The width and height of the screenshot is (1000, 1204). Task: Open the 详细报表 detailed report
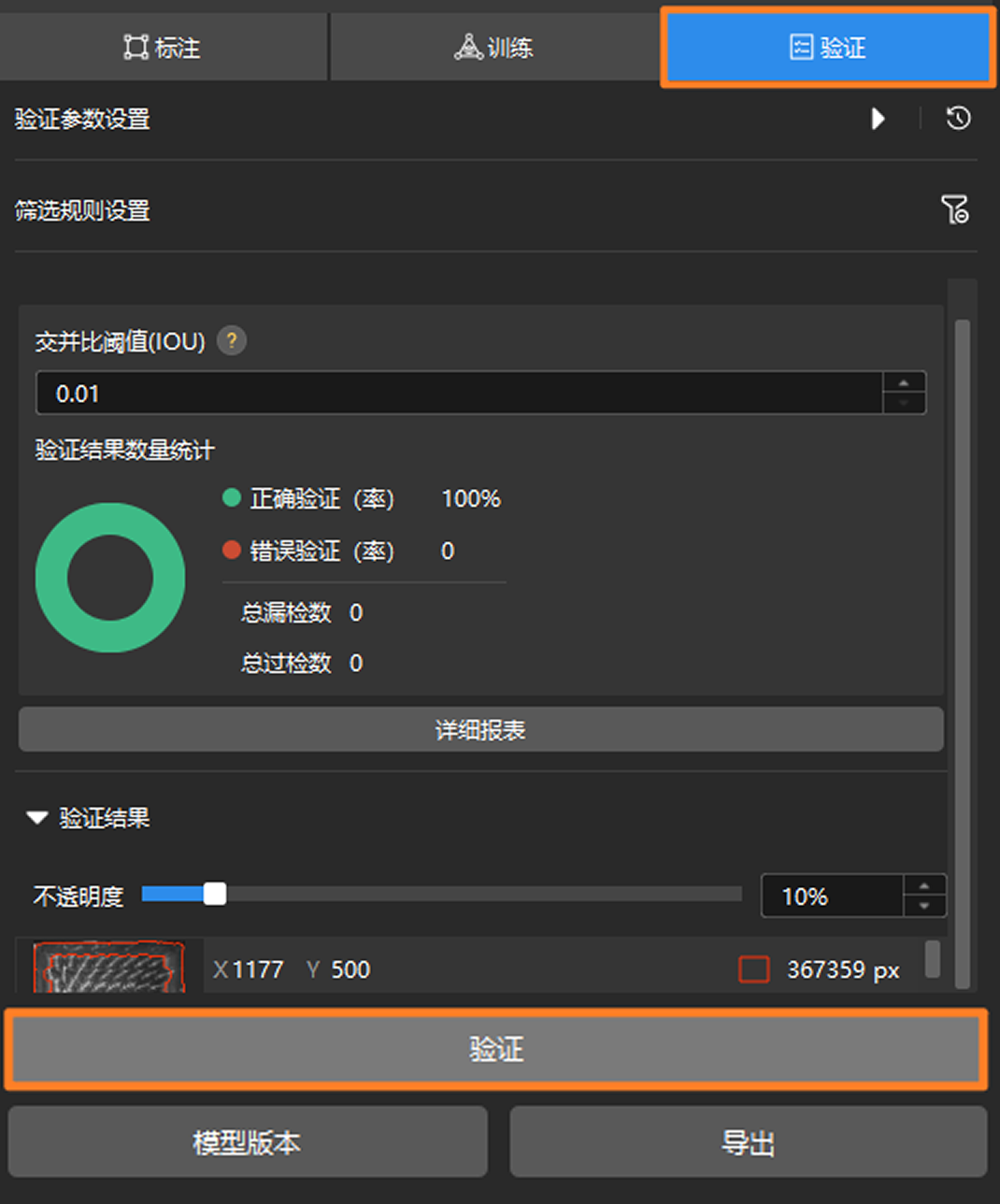click(480, 729)
